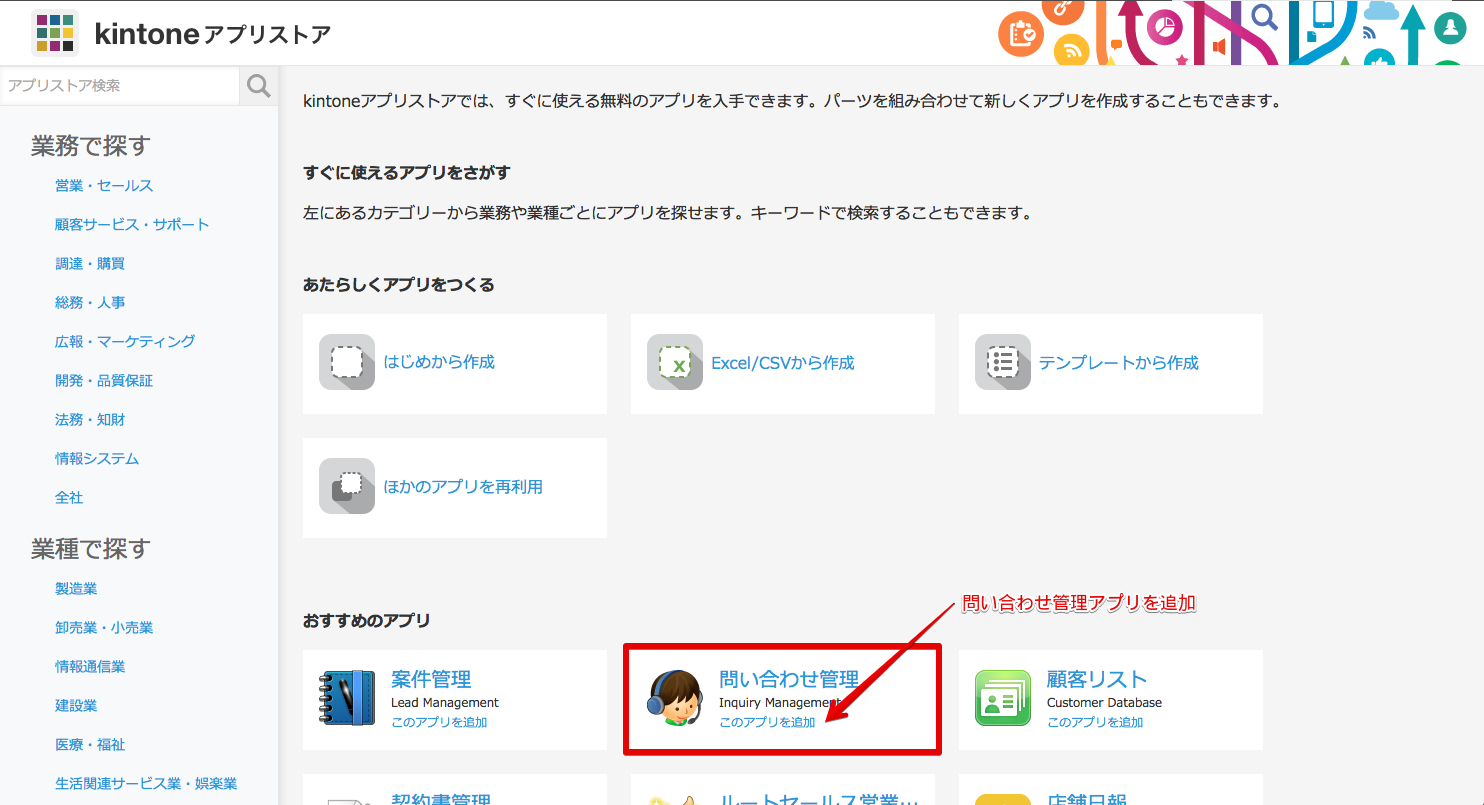1484x805 pixels.
Task: Select the 全社 category
Action: [69, 498]
